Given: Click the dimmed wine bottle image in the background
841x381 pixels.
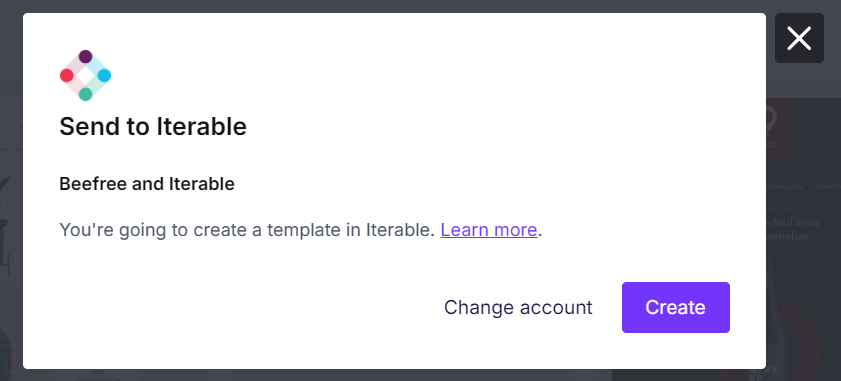Looking at the screenshot, I should click(x=773, y=306).
